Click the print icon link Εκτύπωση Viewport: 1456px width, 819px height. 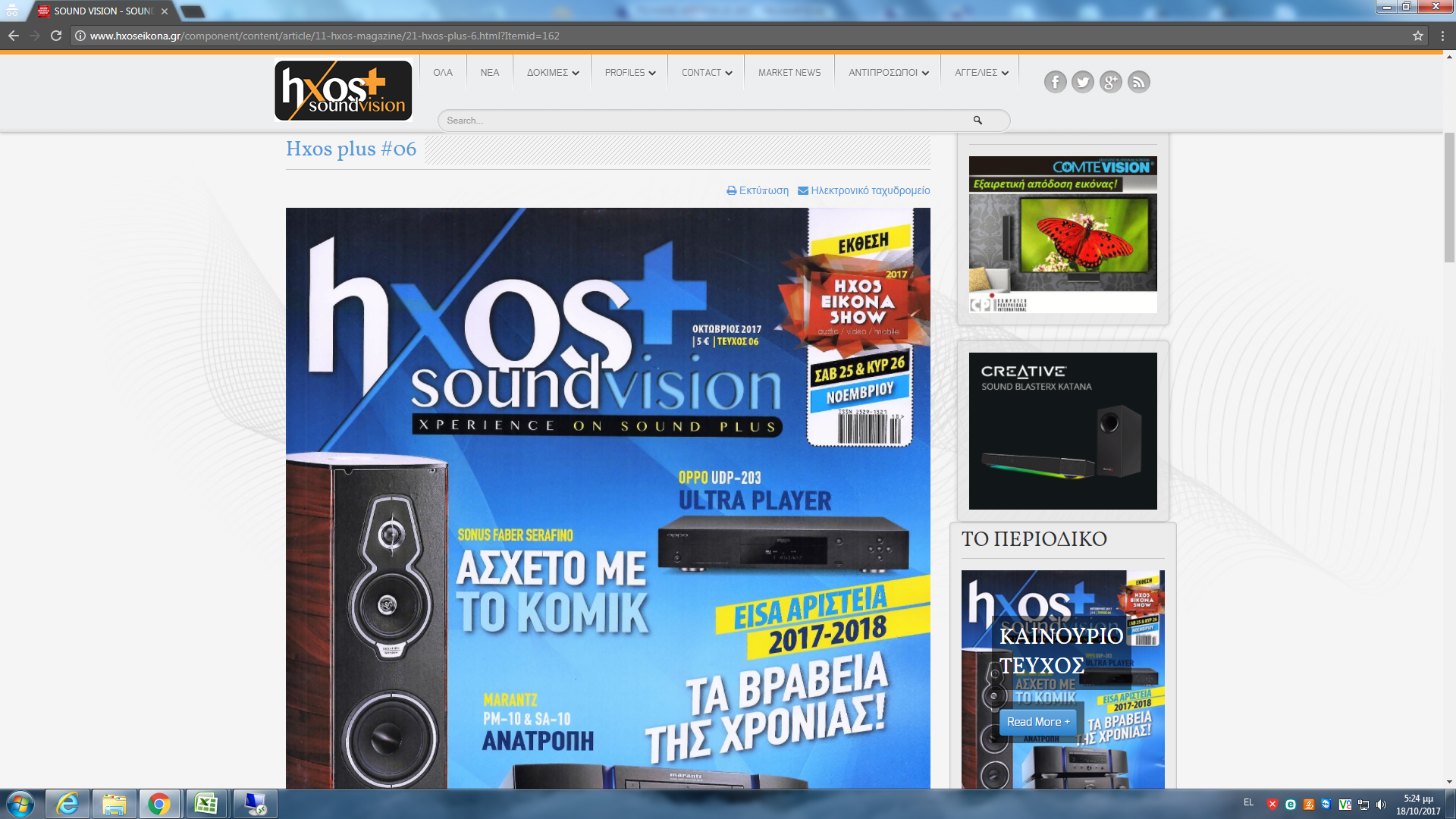[x=758, y=190]
